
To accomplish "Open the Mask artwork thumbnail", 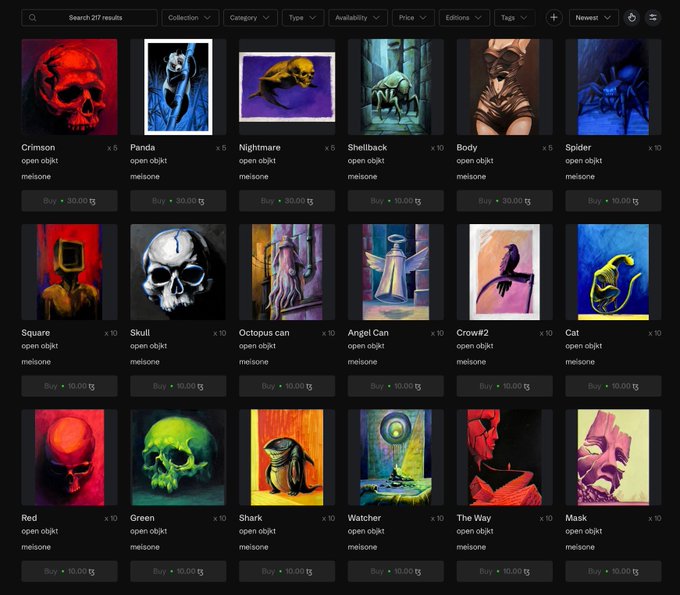I will point(613,458).
